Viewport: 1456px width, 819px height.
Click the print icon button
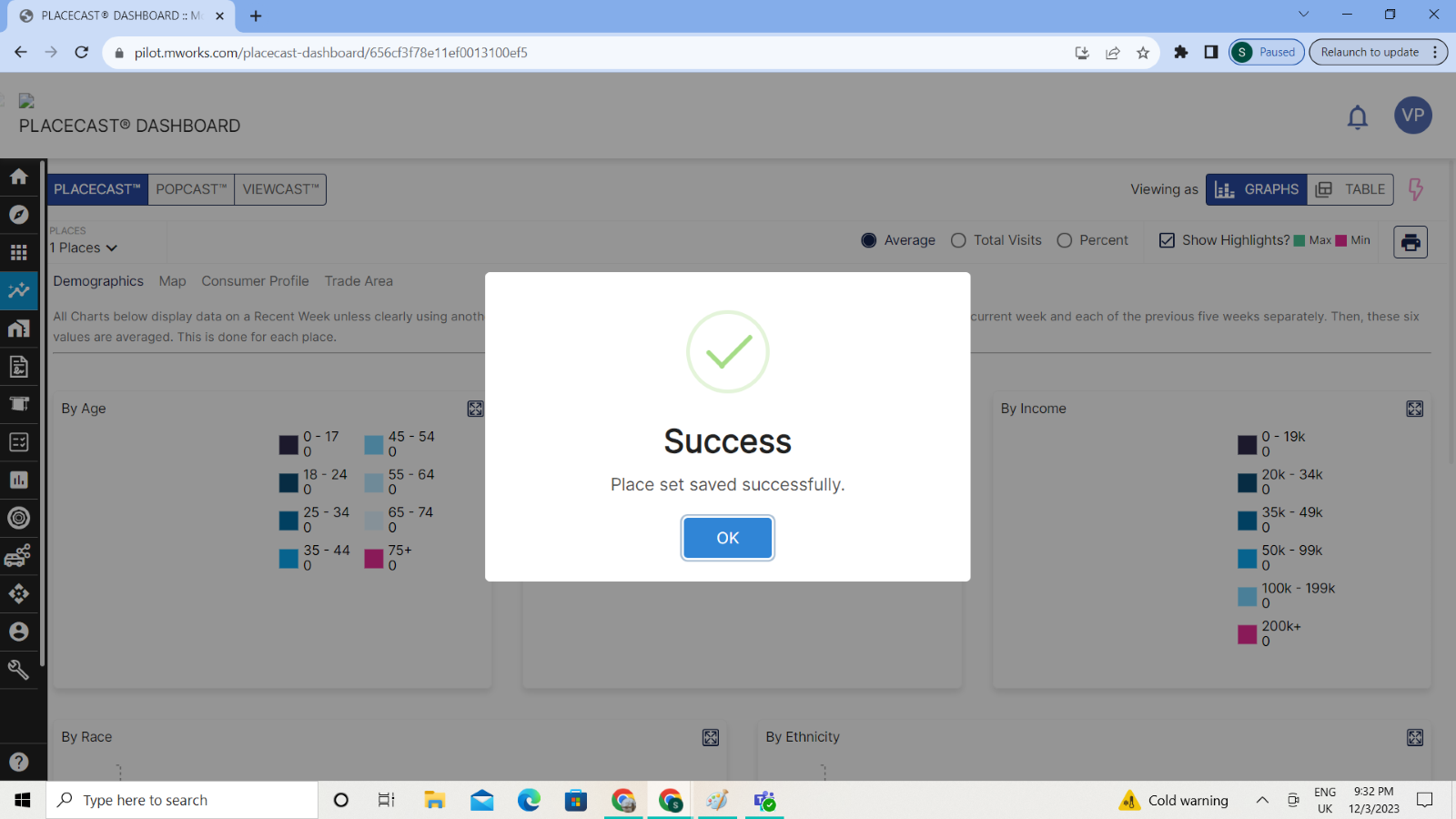pyautogui.click(x=1410, y=242)
